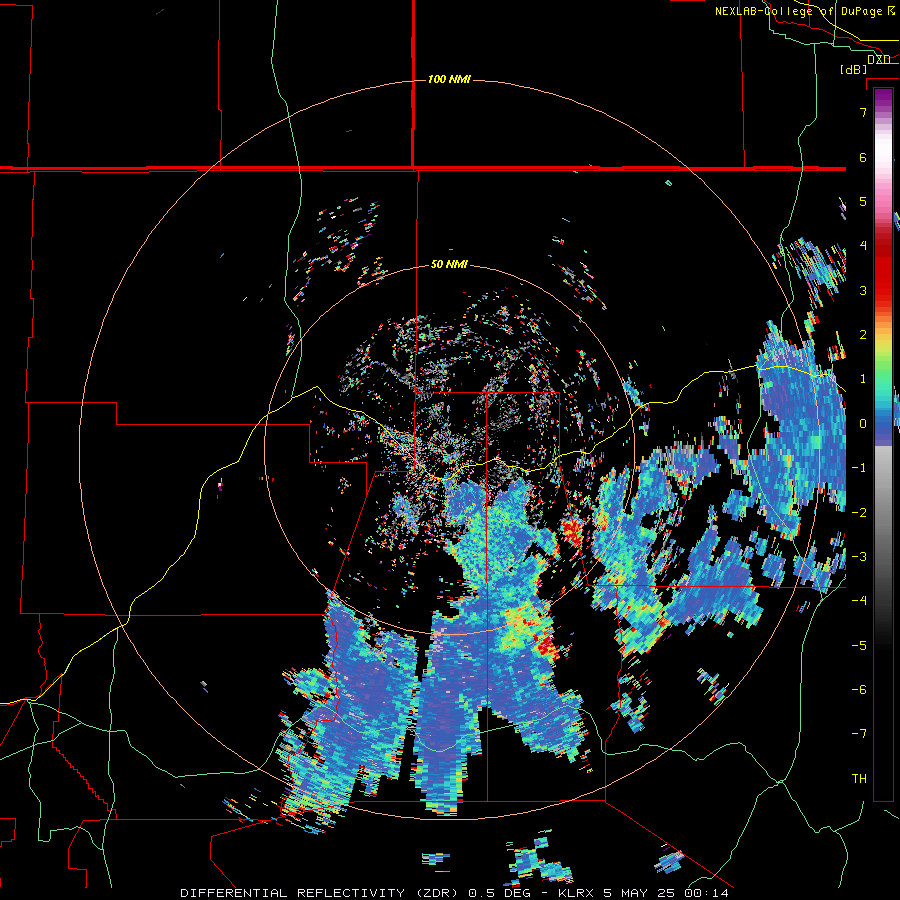Image resolution: width=900 pixels, height=900 pixels.
Task: Click the 5 MAY 25 date text
Action: coord(639,893)
